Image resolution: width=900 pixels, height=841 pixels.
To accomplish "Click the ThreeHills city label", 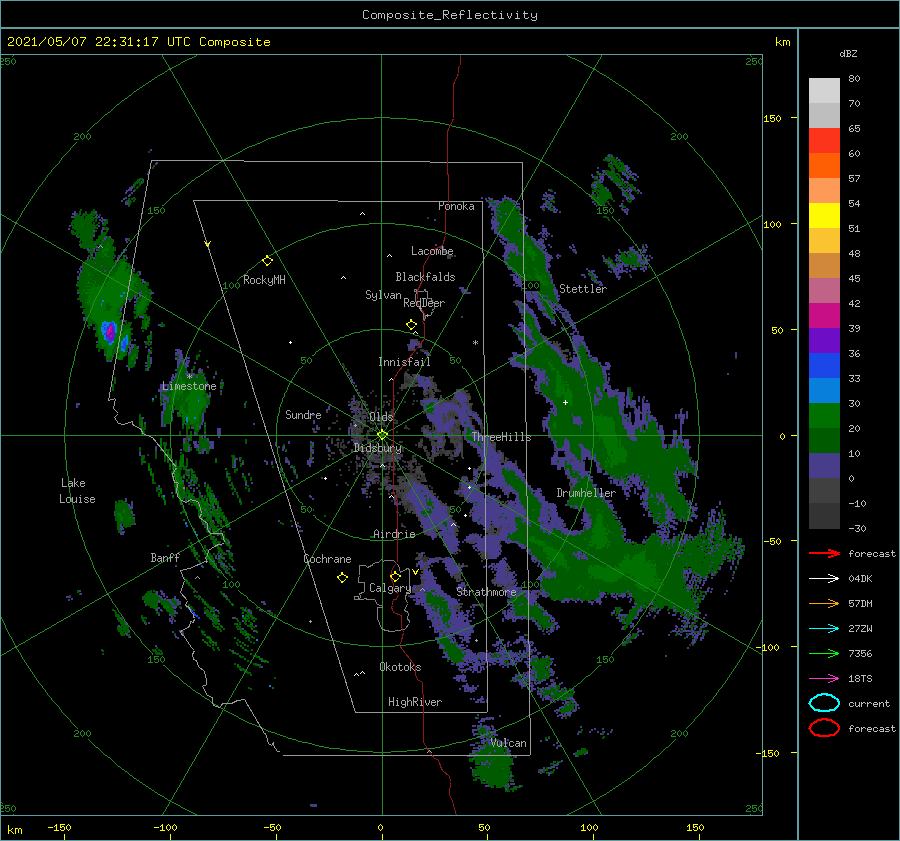I will click(502, 437).
